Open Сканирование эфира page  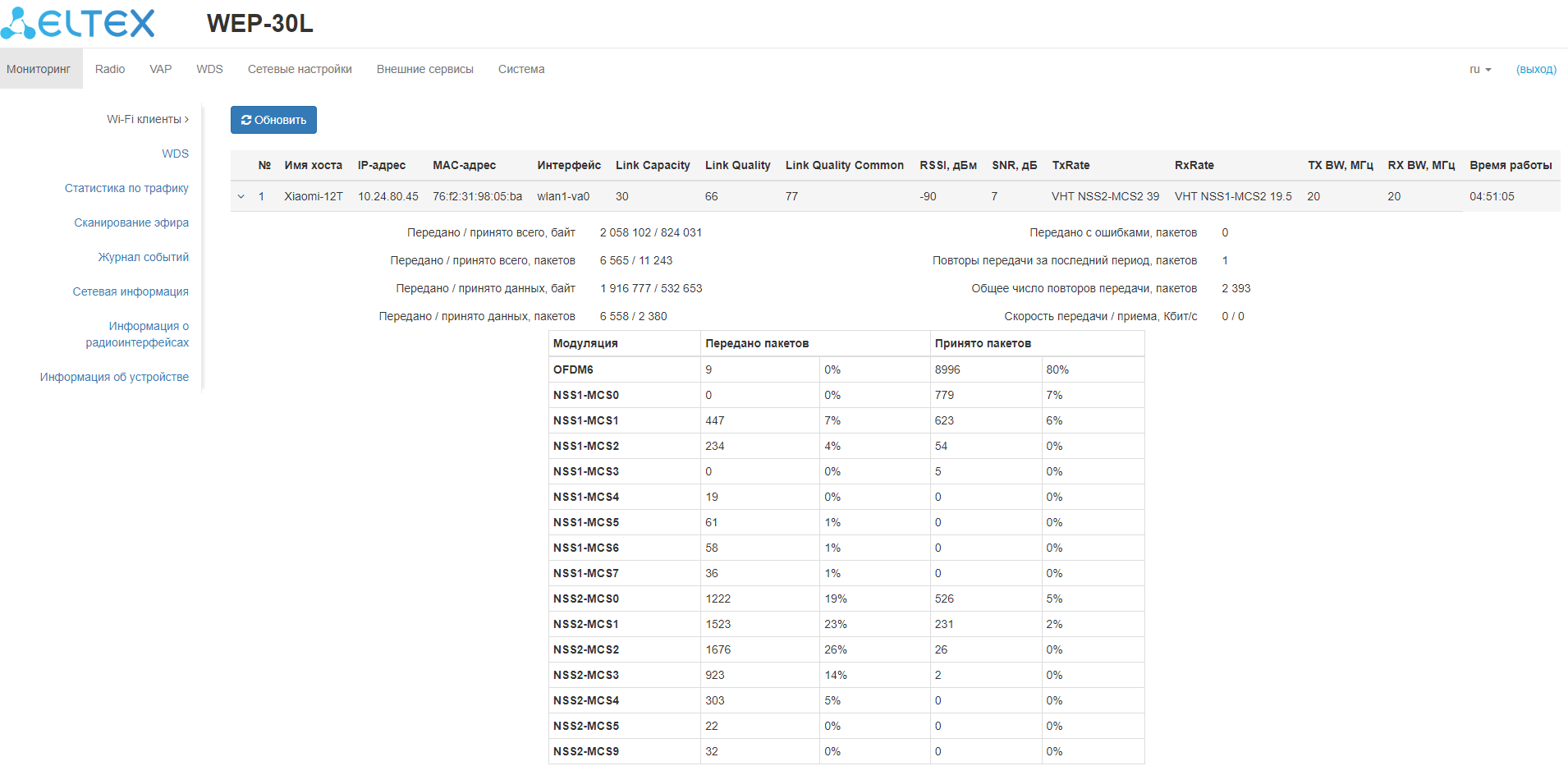pos(131,223)
